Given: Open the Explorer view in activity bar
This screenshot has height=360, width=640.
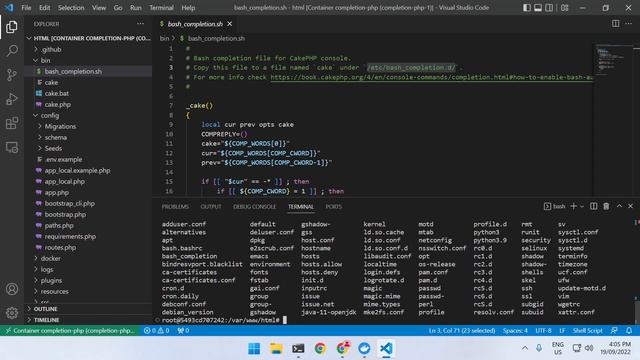Looking at the screenshot, I should click(x=12, y=27).
